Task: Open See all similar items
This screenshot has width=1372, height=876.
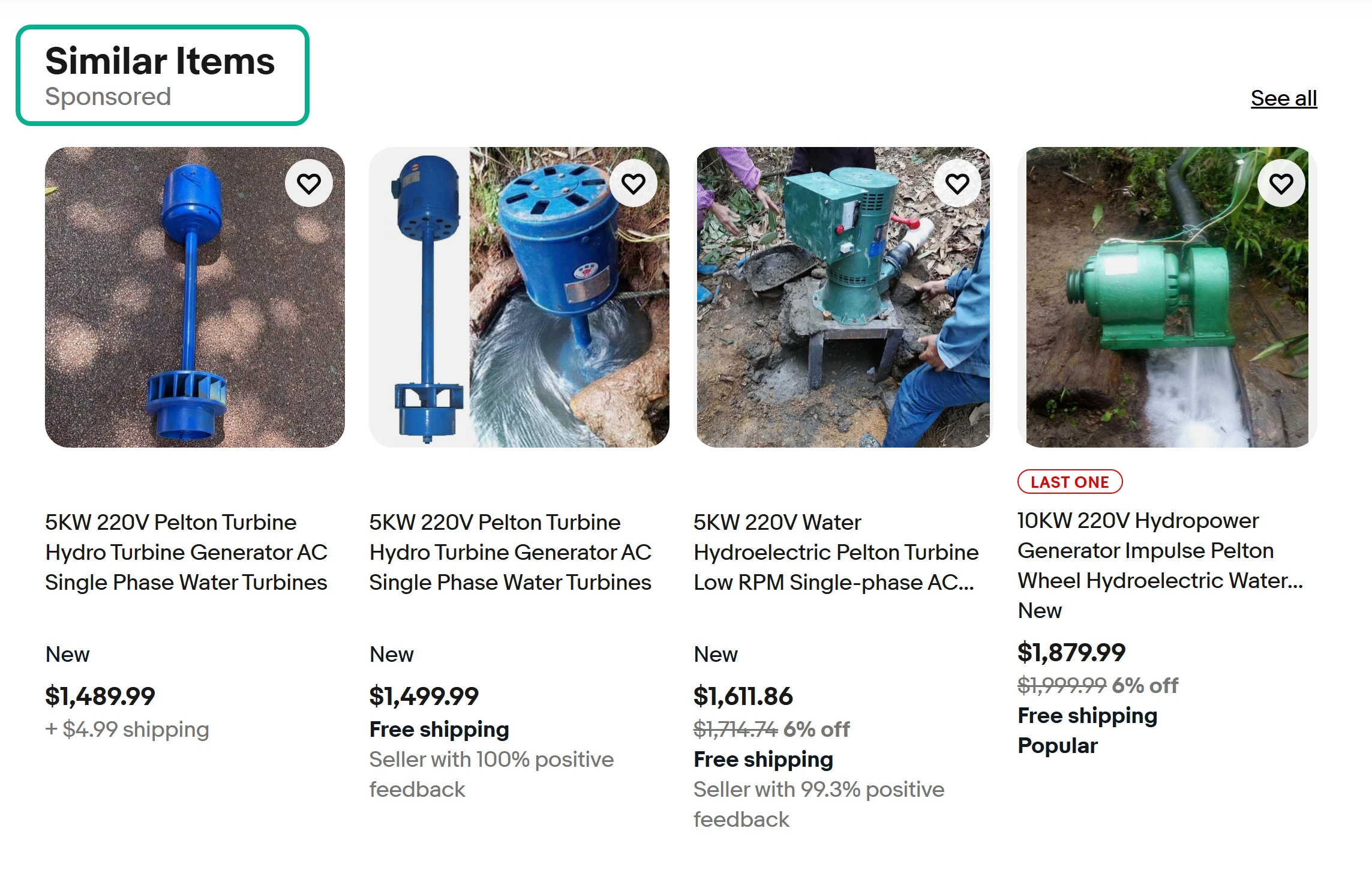Action: 1283,98
